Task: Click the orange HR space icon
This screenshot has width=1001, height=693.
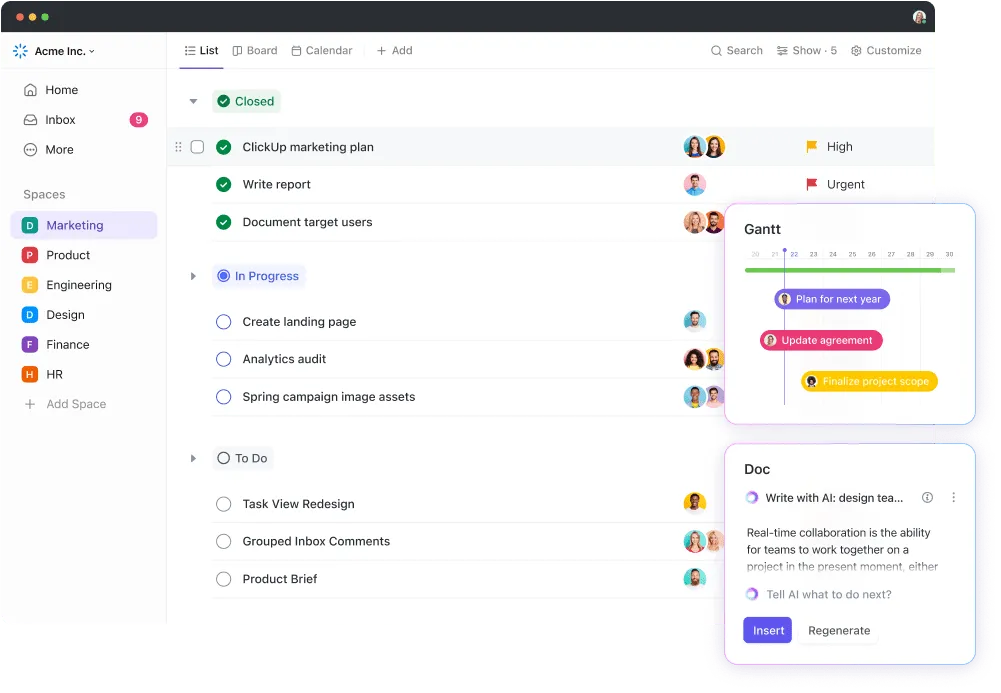Action: pyautogui.click(x=29, y=375)
